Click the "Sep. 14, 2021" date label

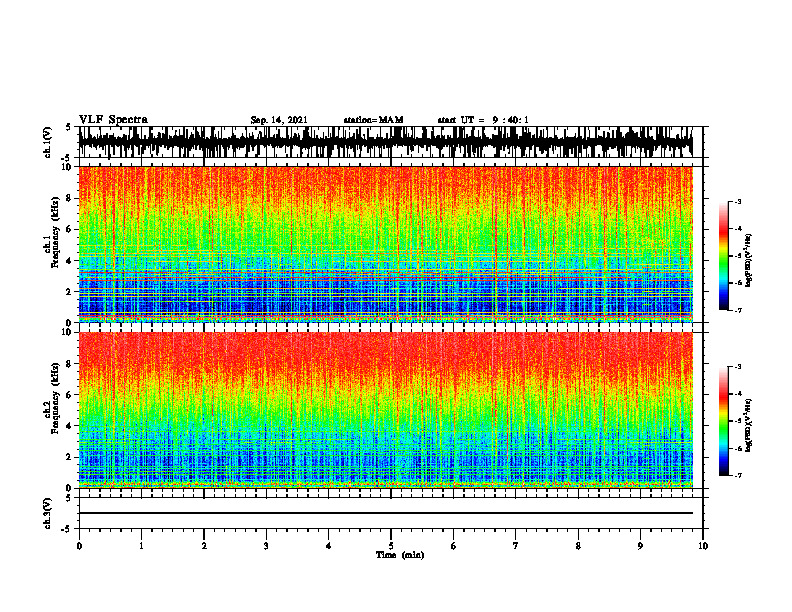click(x=279, y=120)
